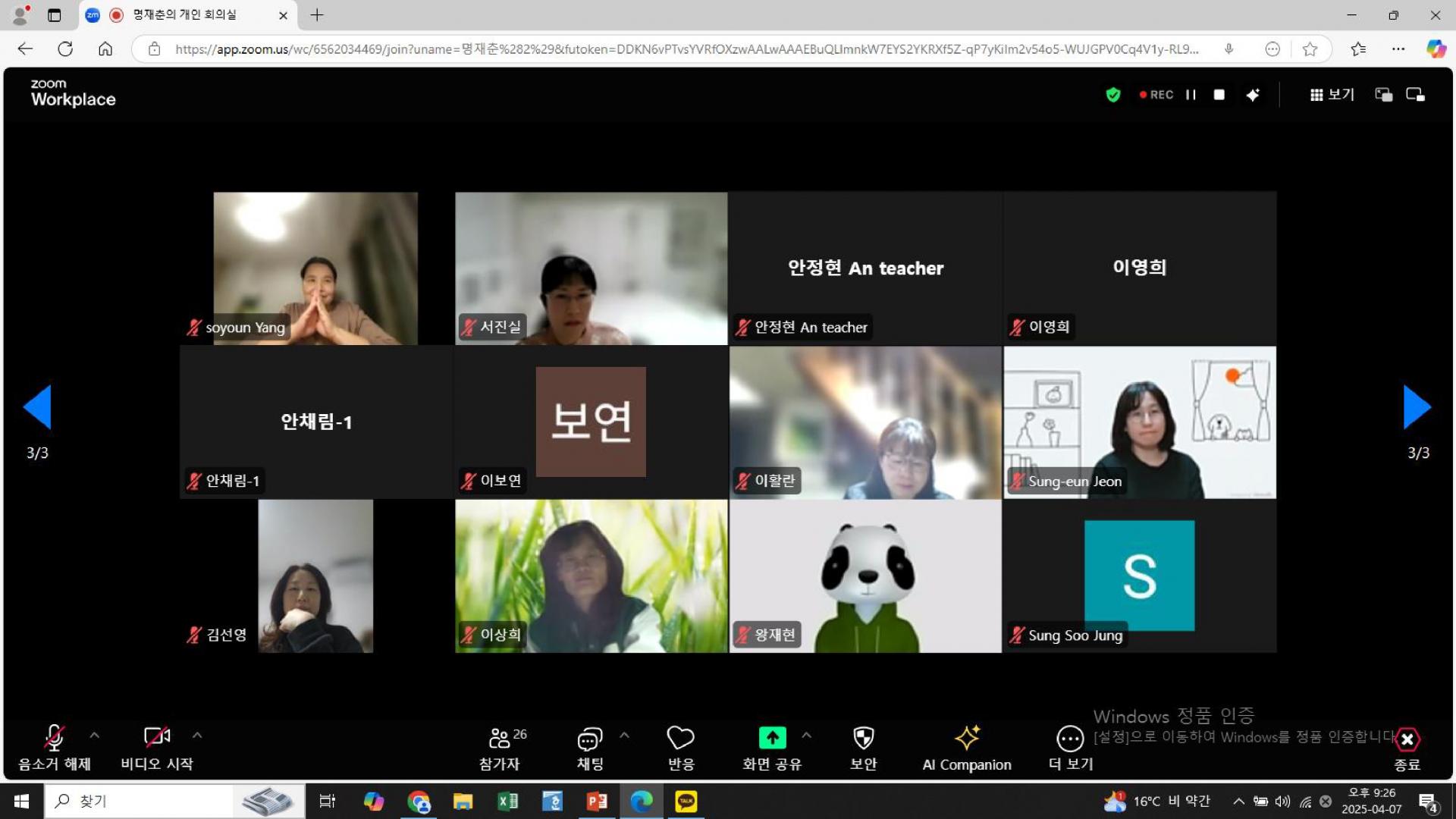Image resolution: width=1456 pixels, height=819 pixels.
Task: Open browser tab actions menu icon
Action: (54, 14)
